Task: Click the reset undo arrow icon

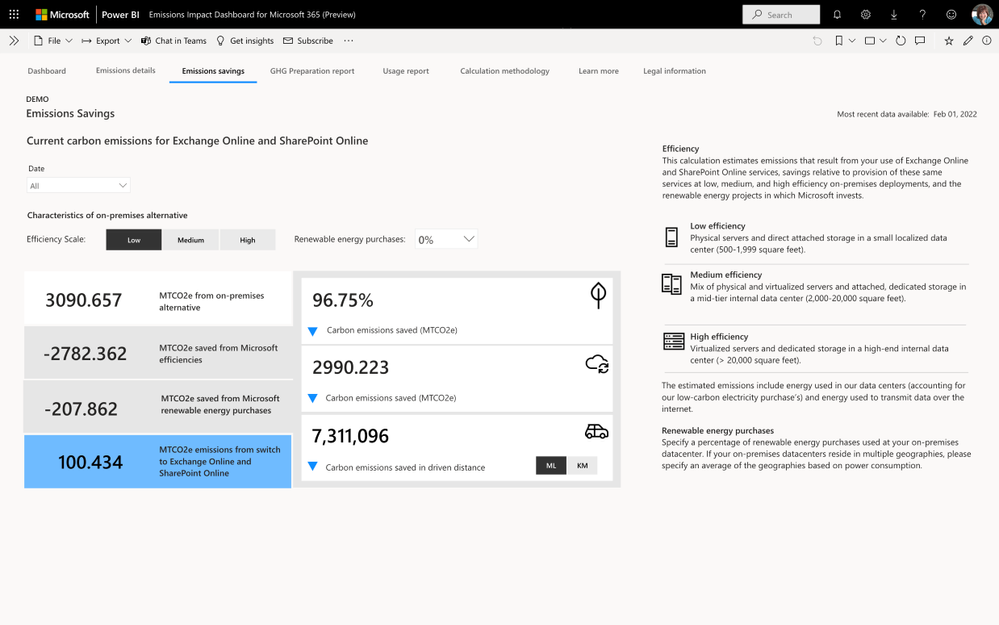Action: pos(817,41)
